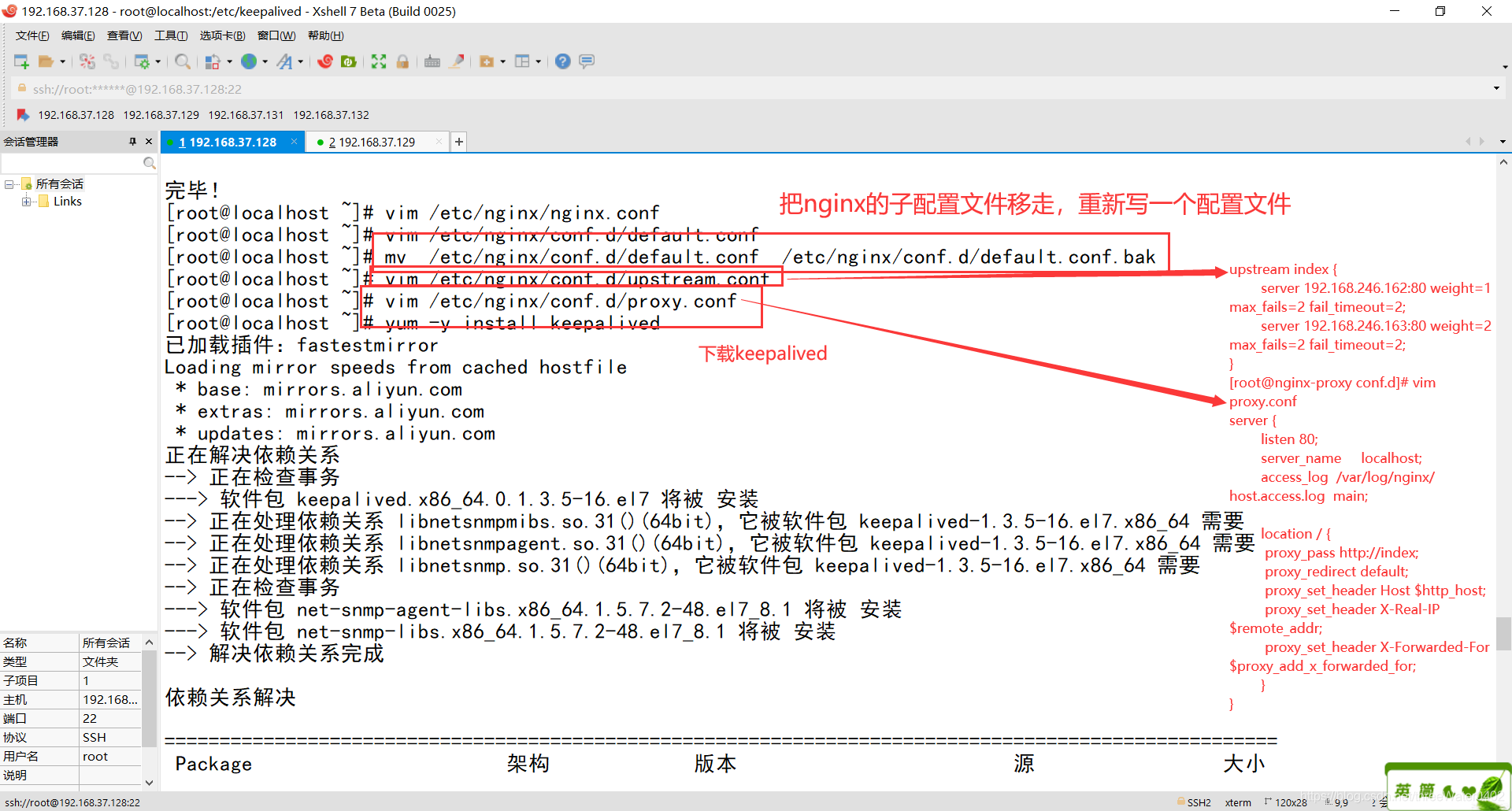Click the color scheme toolbar icon
Screen dimensions: 1512x811
(x=213, y=61)
